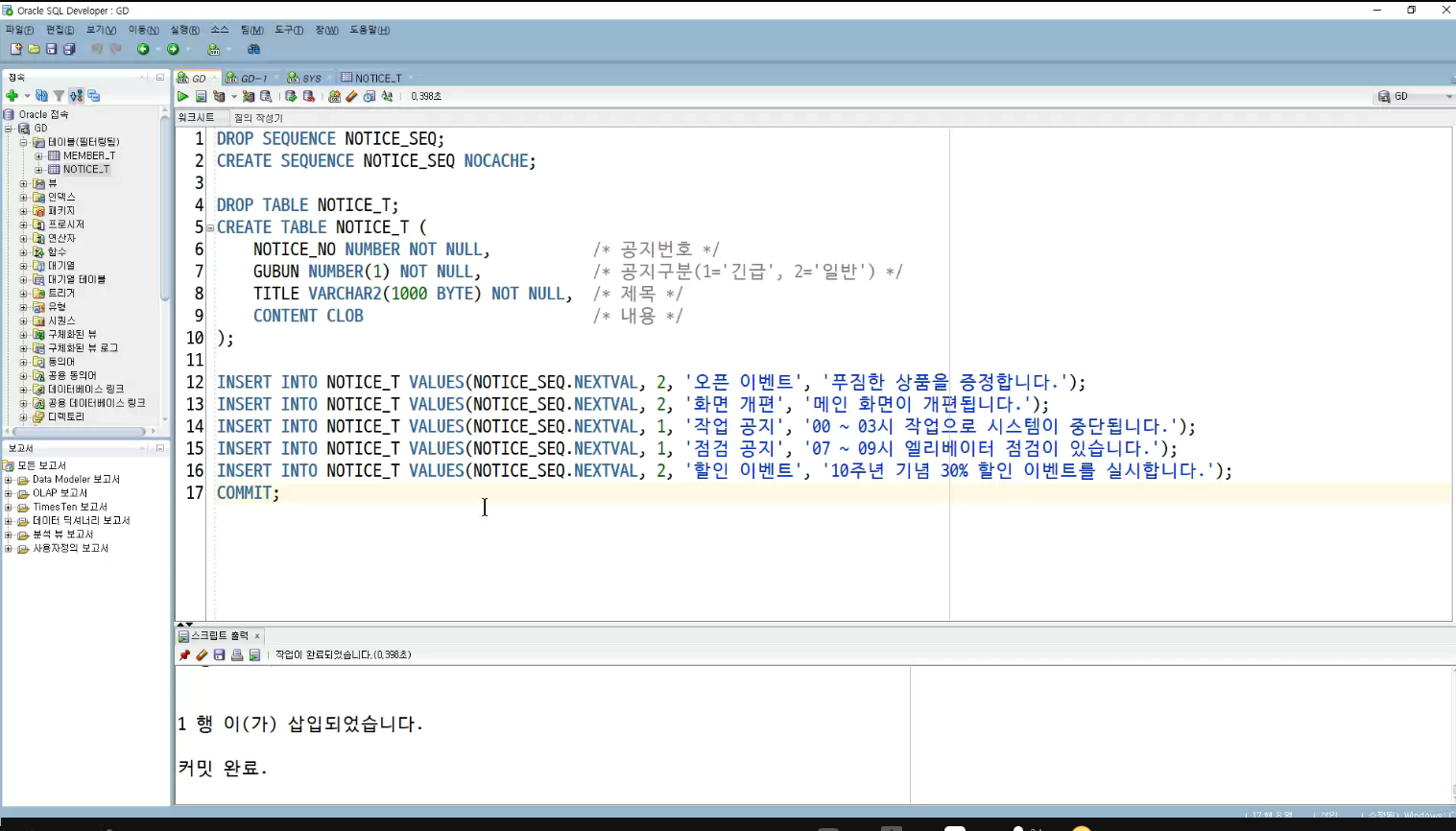Click the Explain Plan icon
This screenshot has height=831, width=1456.
point(219,96)
